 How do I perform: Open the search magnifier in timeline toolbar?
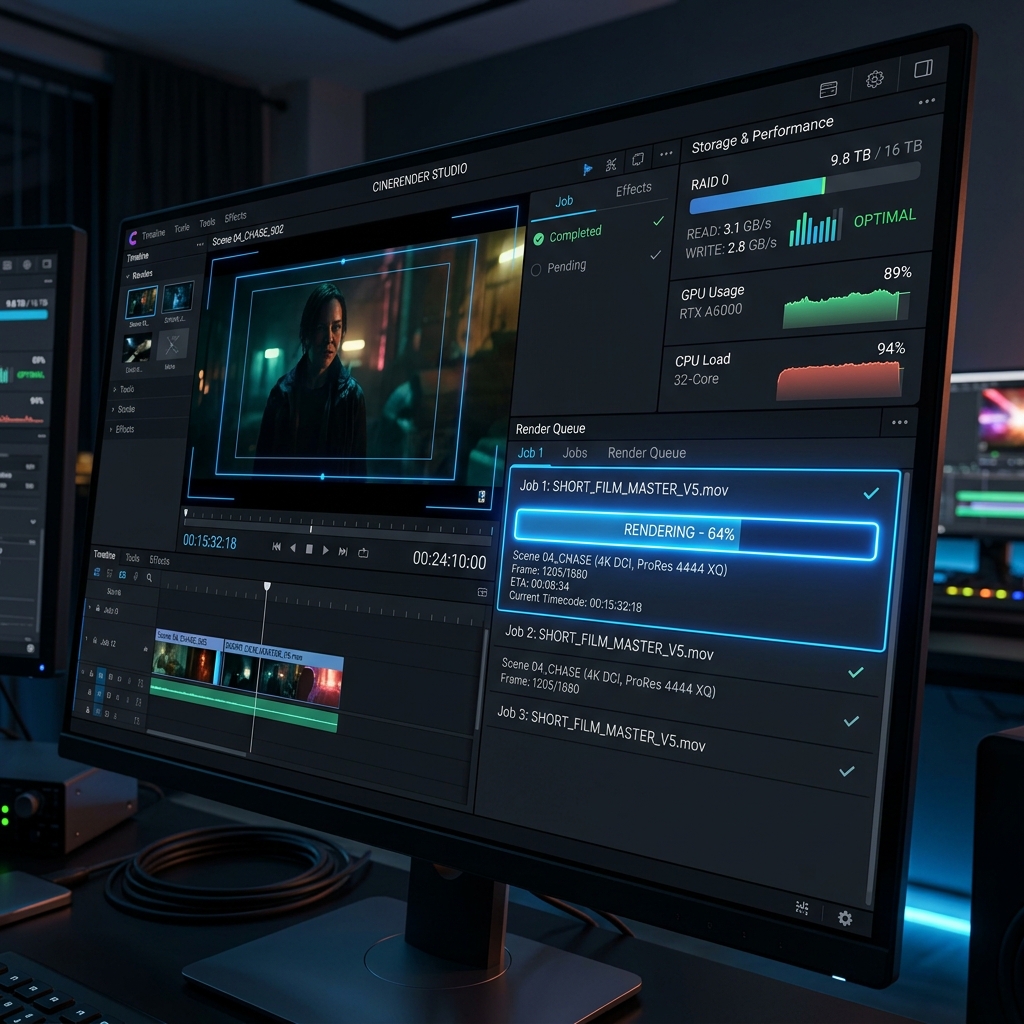coord(150,577)
